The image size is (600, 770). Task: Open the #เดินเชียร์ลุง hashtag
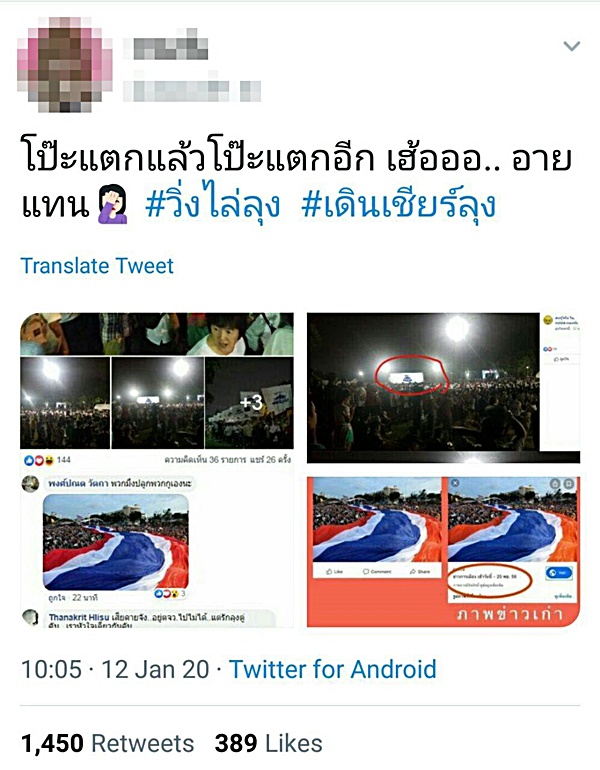pos(398,205)
